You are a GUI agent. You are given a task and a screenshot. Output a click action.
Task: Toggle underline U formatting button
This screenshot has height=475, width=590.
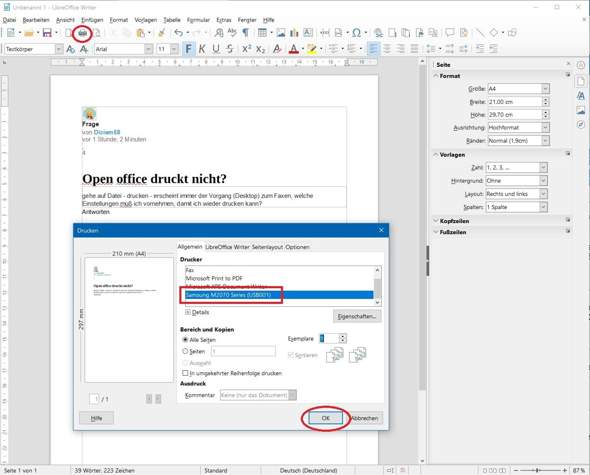(216, 49)
